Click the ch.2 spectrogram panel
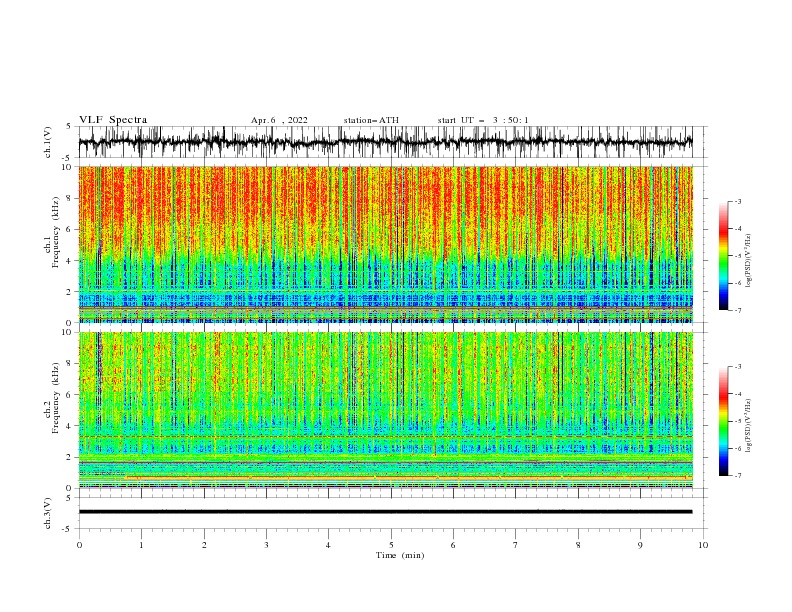 click(x=385, y=410)
